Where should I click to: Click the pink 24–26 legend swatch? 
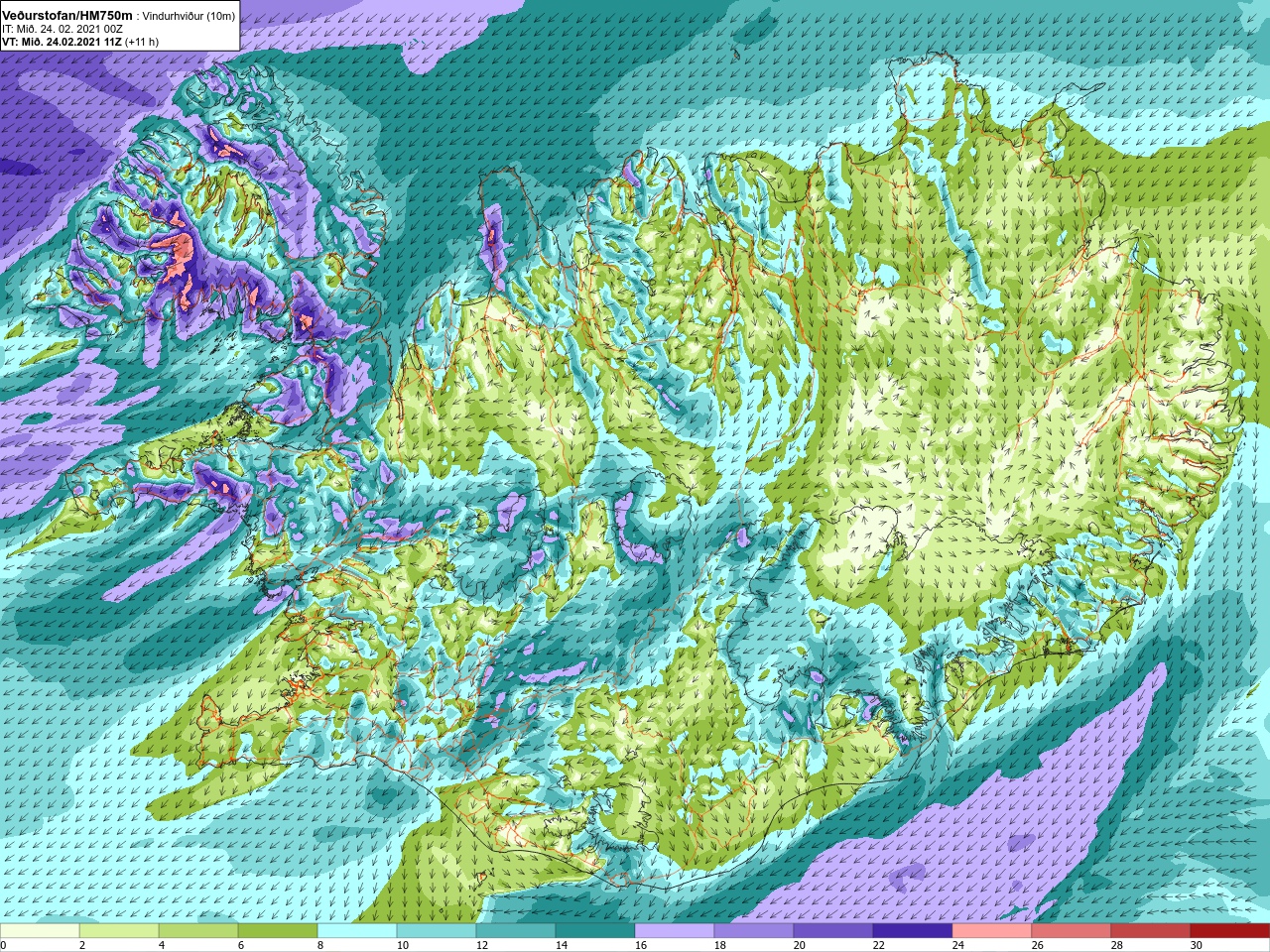tap(992, 932)
